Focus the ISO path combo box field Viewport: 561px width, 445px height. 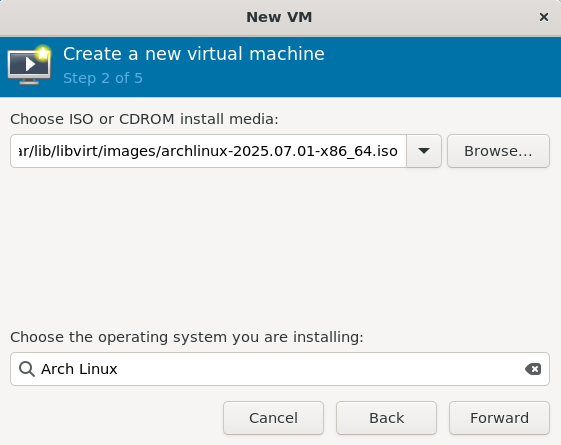[209, 151]
